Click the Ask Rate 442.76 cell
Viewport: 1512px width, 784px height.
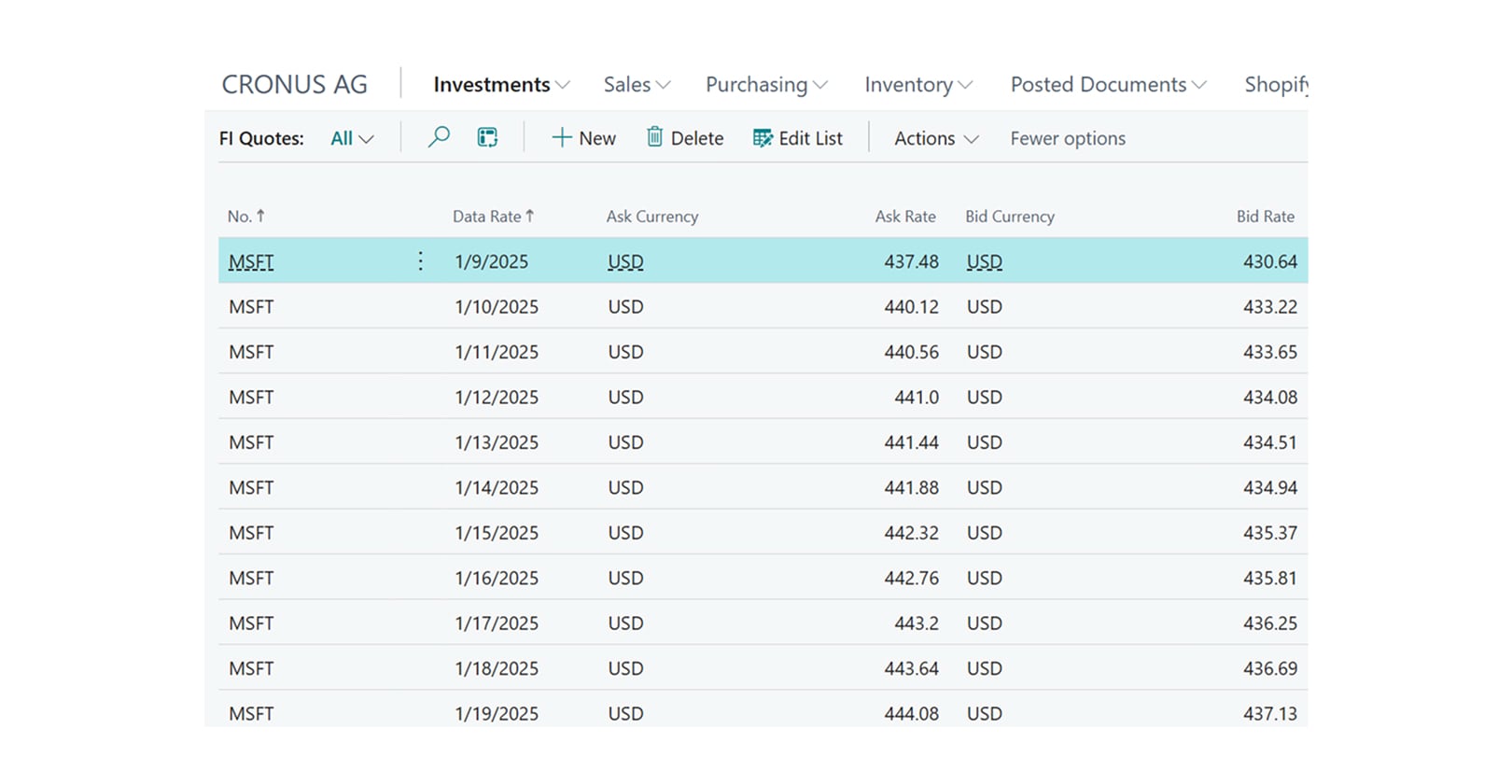[x=912, y=579]
